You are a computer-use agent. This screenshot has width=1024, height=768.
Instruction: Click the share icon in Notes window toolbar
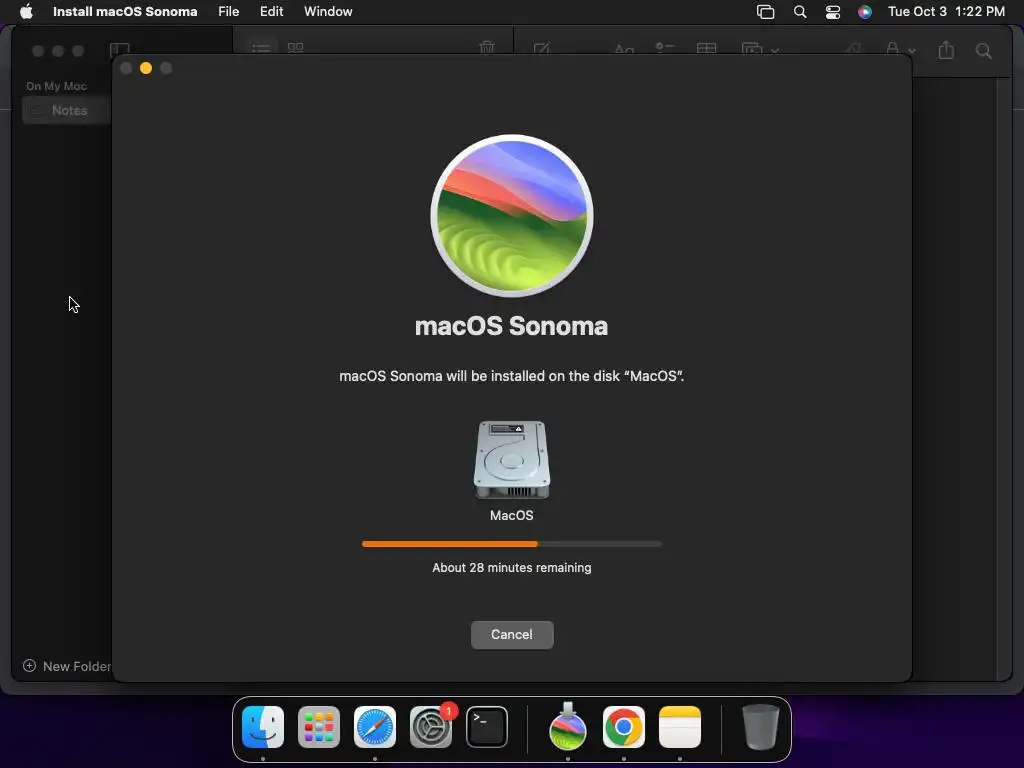(x=946, y=50)
